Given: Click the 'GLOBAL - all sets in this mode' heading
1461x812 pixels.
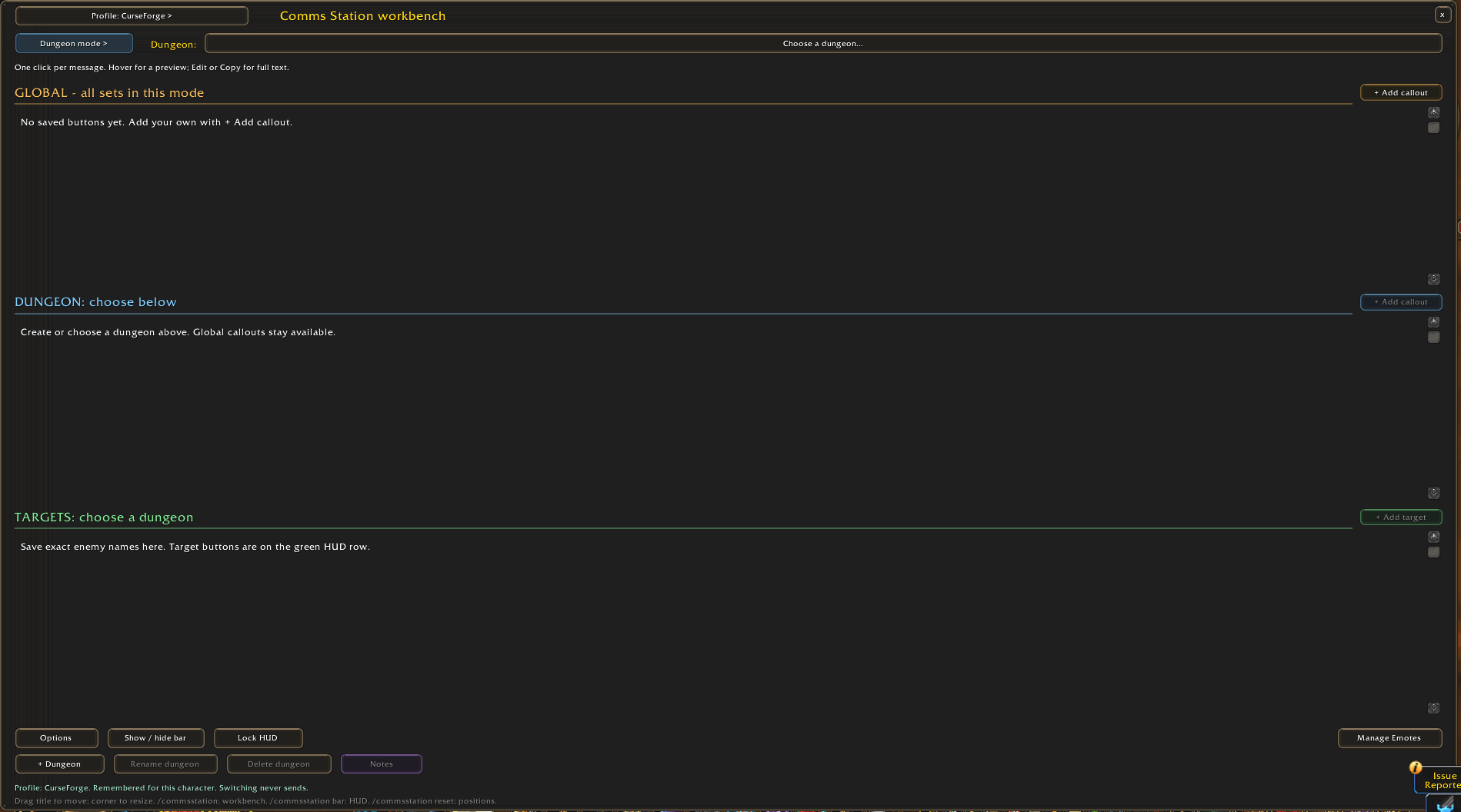Looking at the screenshot, I should tap(109, 92).
